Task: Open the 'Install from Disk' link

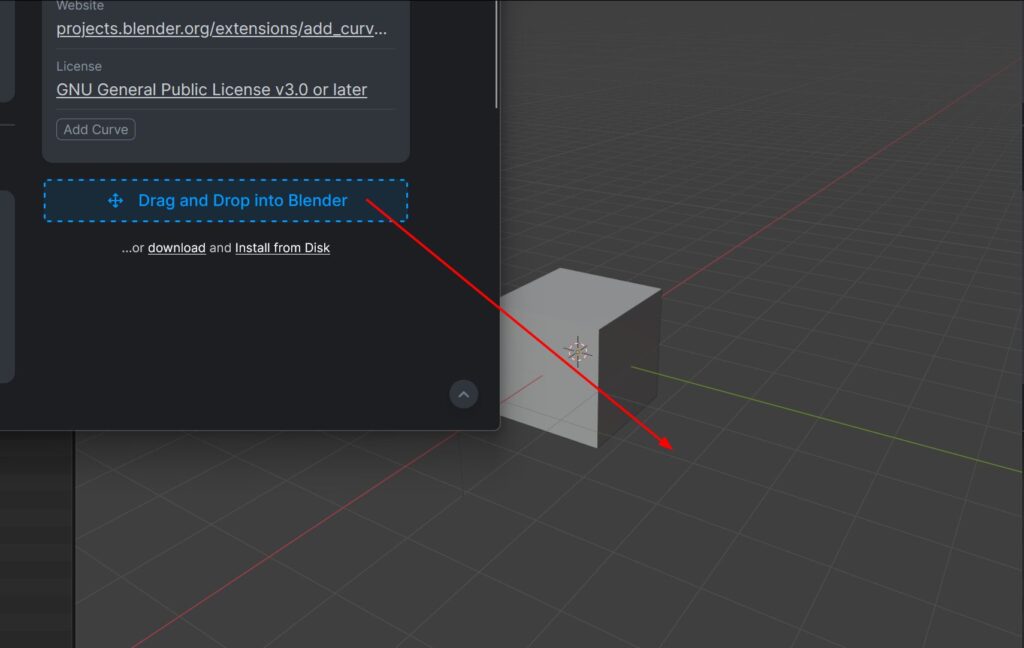Action: (x=282, y=248)
